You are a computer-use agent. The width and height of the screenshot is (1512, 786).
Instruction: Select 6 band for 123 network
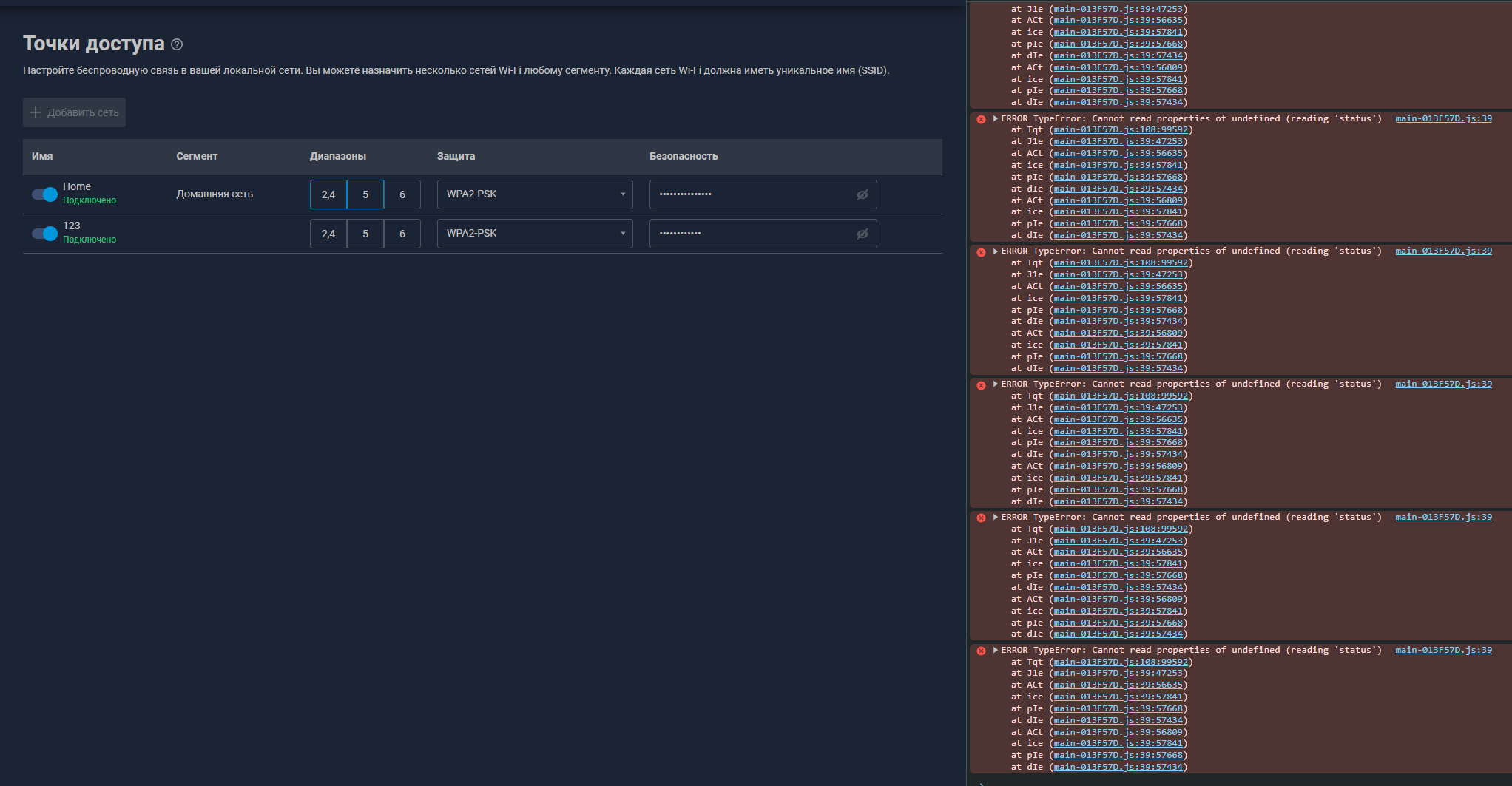coord(402,234)
